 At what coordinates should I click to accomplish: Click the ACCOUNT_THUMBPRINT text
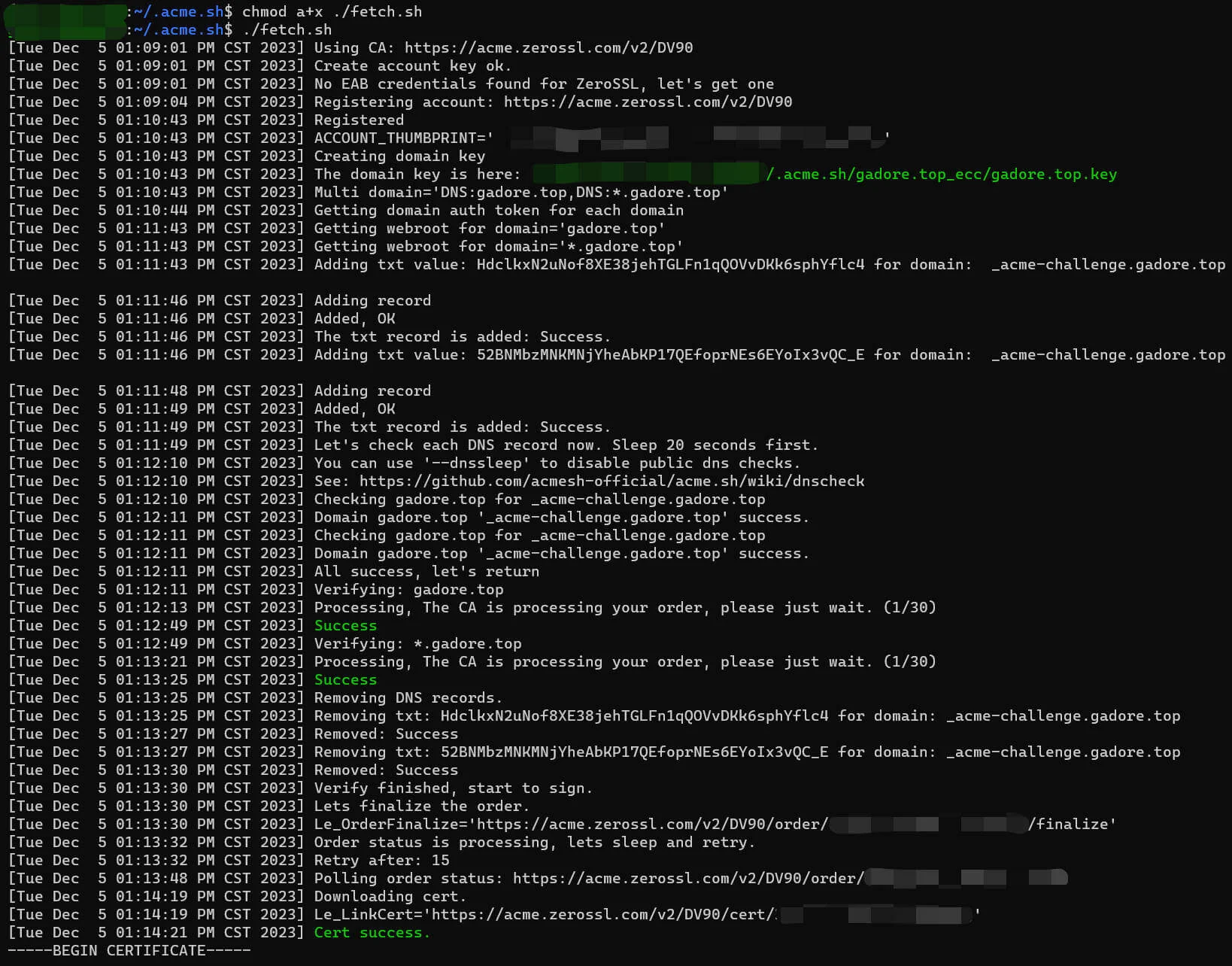403,138
